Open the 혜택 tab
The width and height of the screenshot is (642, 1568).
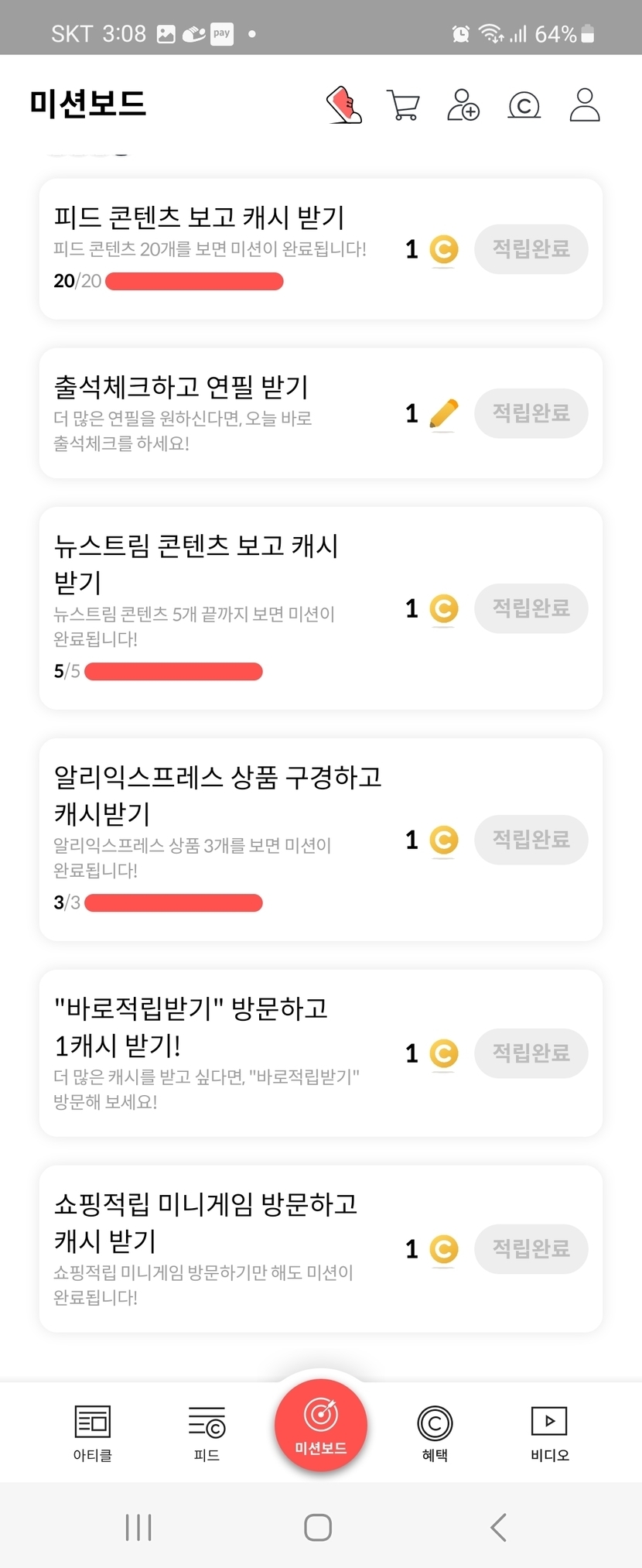point(435,1433)
